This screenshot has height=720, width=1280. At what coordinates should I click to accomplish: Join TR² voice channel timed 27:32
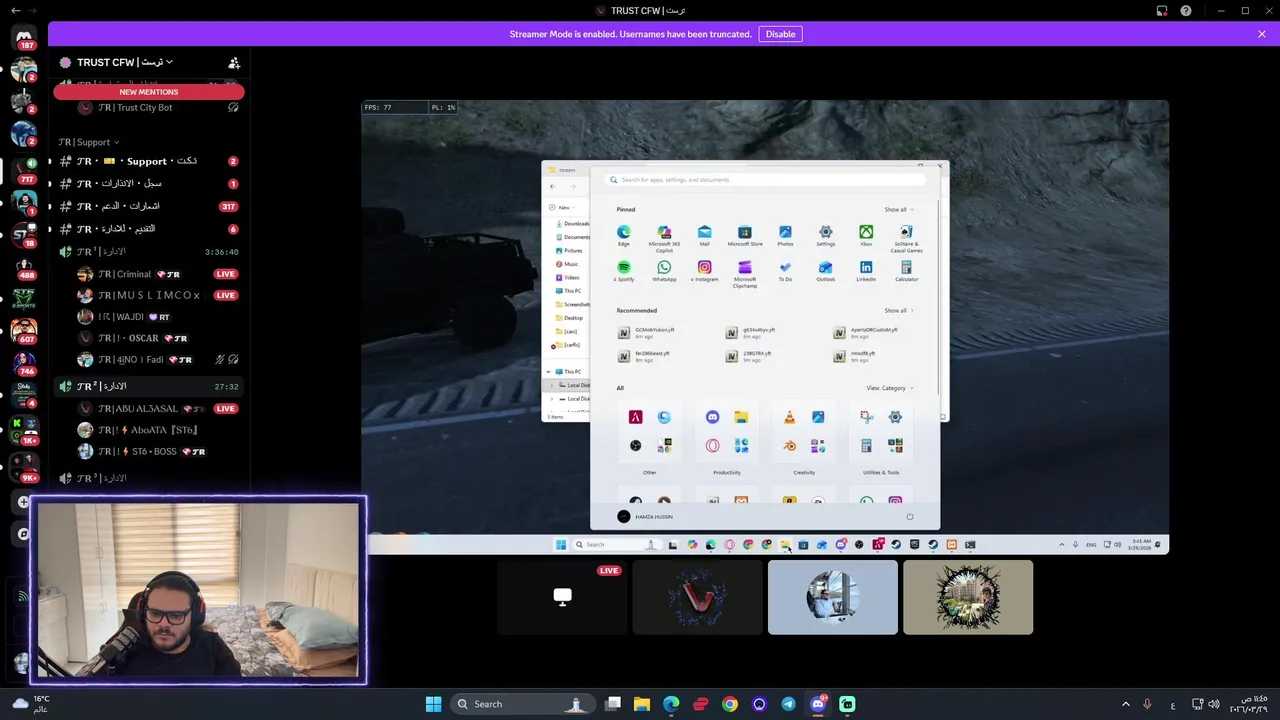[x=148, y=386]
